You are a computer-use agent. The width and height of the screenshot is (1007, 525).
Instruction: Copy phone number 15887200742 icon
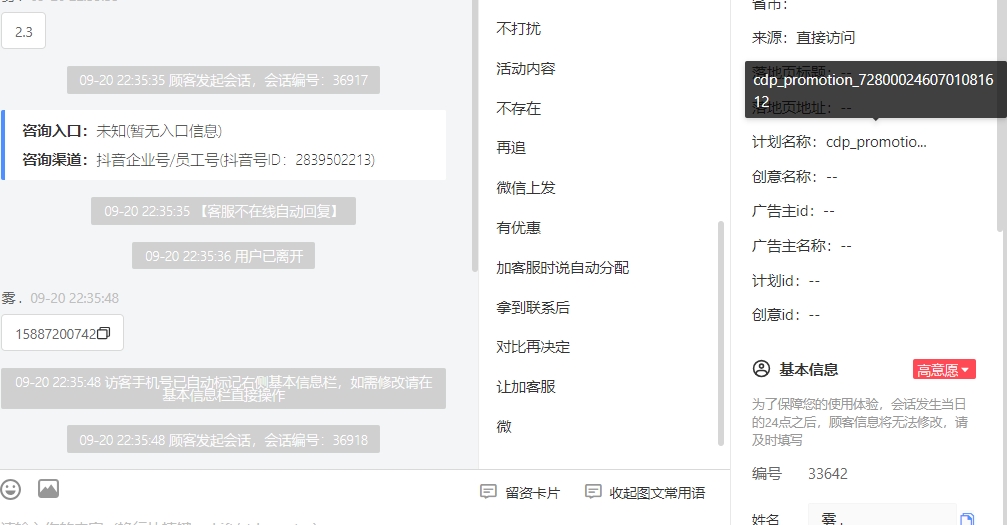(103, 333)
